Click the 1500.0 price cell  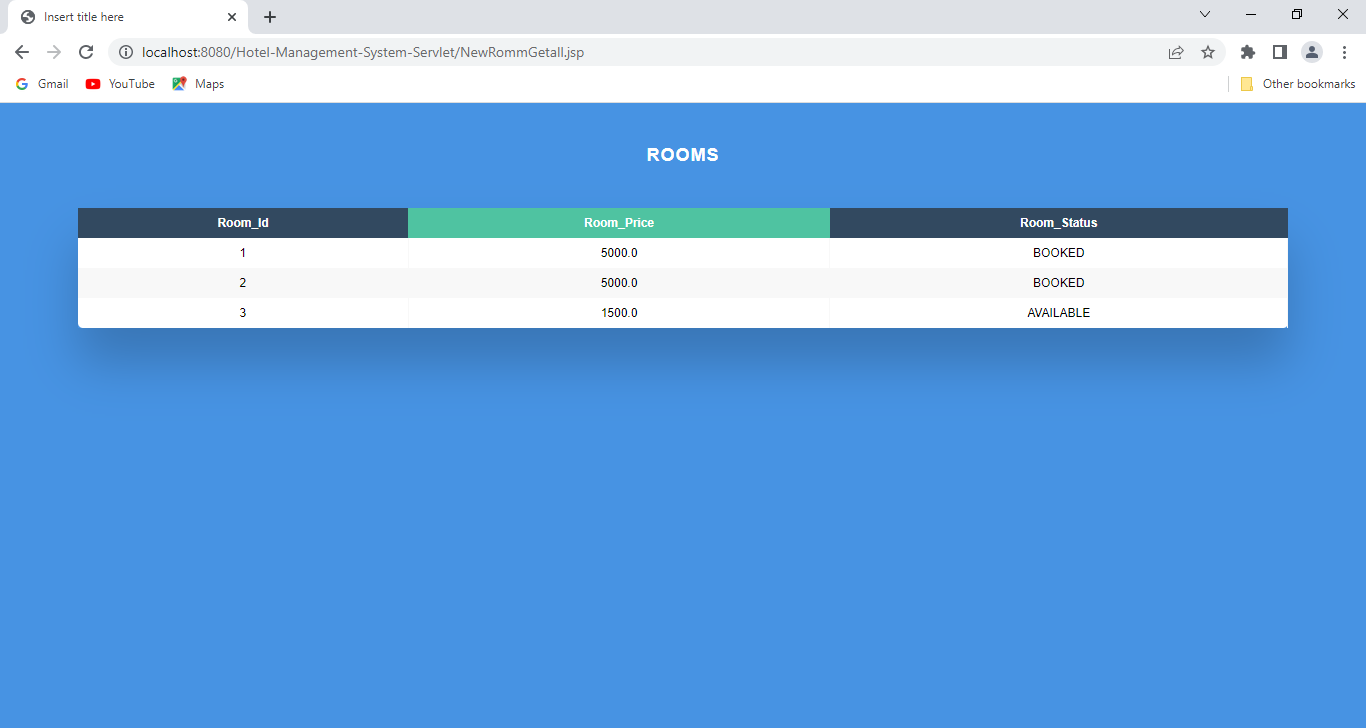pyautogui.click(x=619, y=313)
